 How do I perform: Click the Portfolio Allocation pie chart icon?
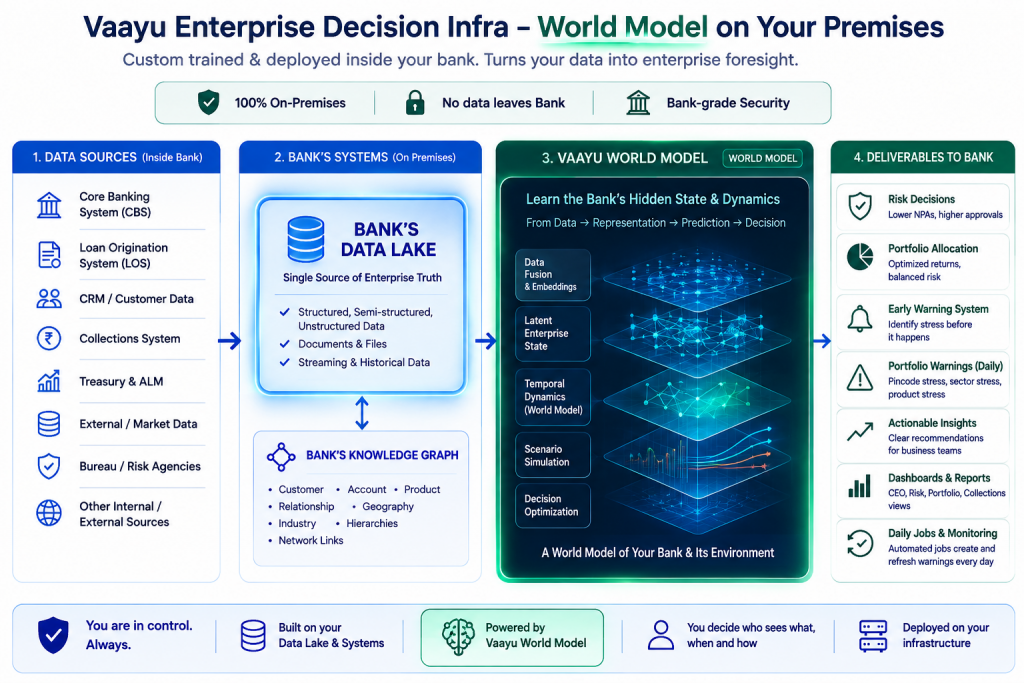coord(860,257)
